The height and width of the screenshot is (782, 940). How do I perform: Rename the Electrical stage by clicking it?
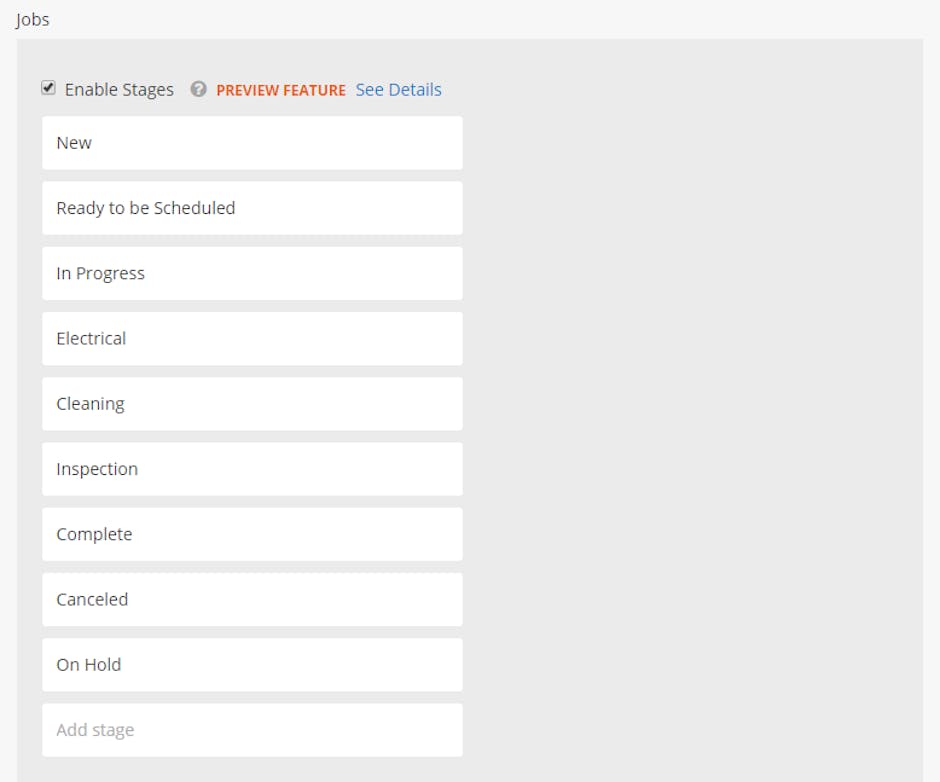click(251, 338)
